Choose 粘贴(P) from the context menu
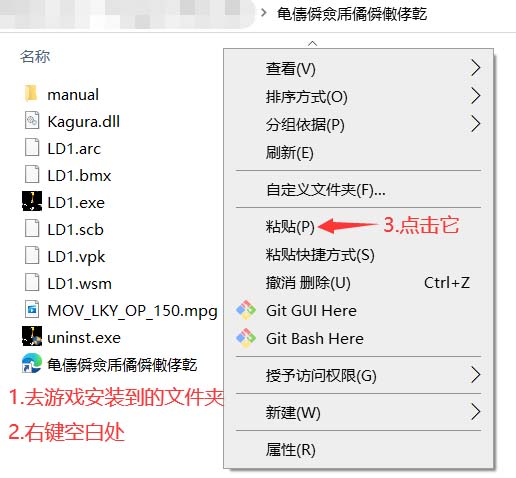Image resolution: width=516 pixels, height=478 pixels. tap(290, 226)
